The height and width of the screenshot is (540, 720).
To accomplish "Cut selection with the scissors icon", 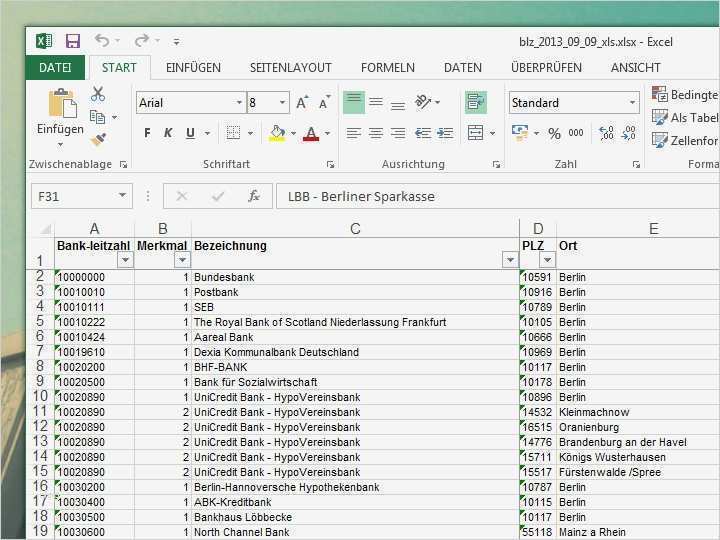I will point(98,94).
